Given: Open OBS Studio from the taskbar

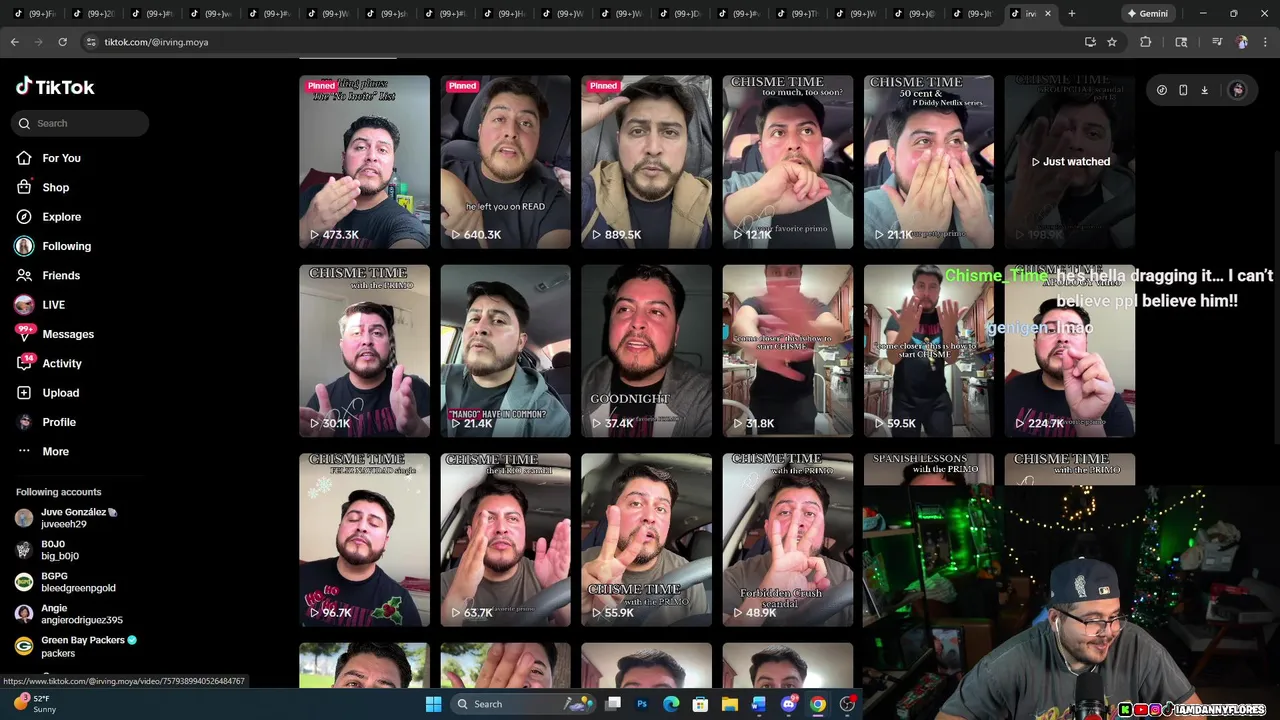Looking at the screenshot, I should [x=848, y=704].
